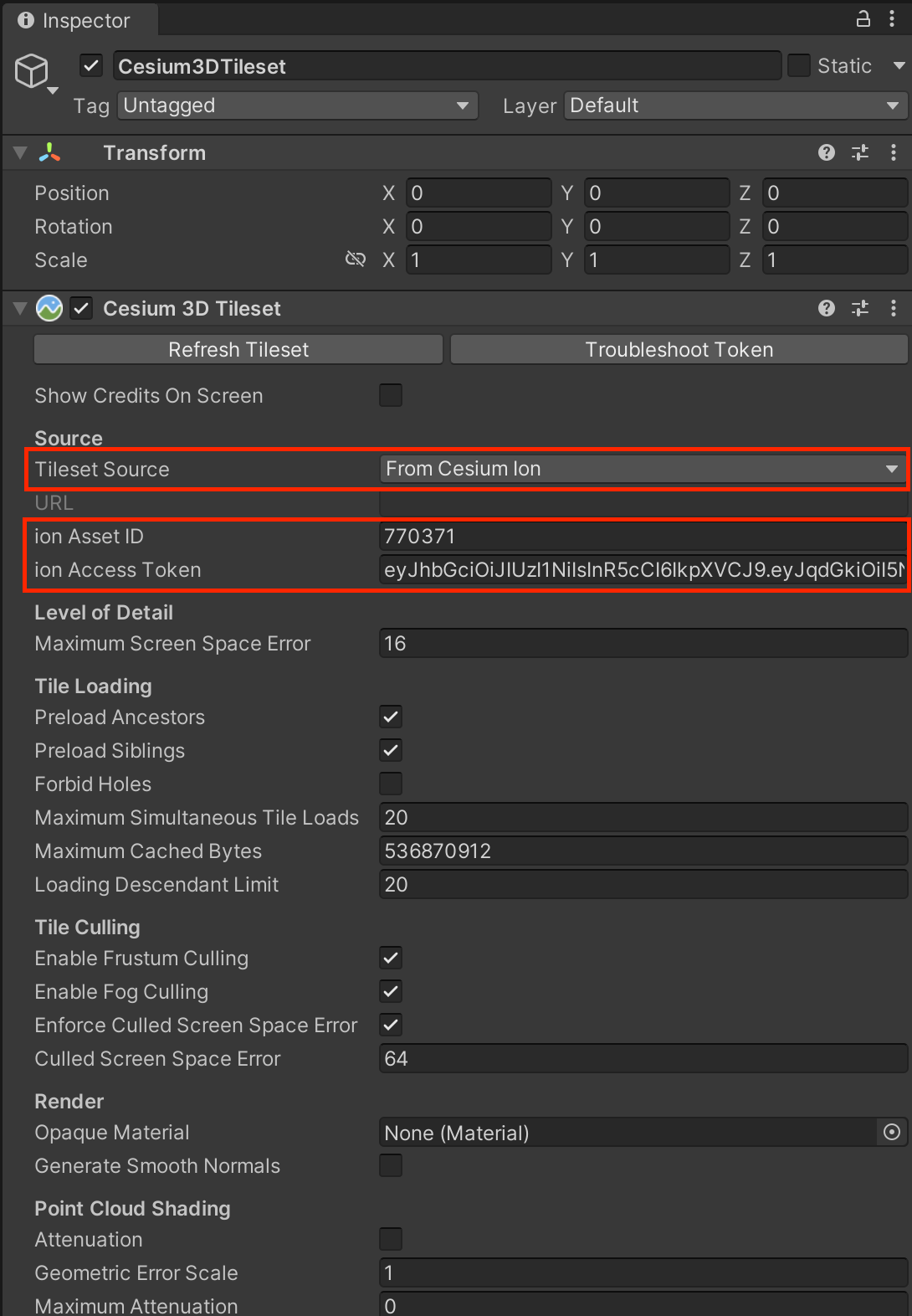Collapse the Cesium 3D Tileset foldout
This screenshot has width=912, height=1316.
(20, 308)
